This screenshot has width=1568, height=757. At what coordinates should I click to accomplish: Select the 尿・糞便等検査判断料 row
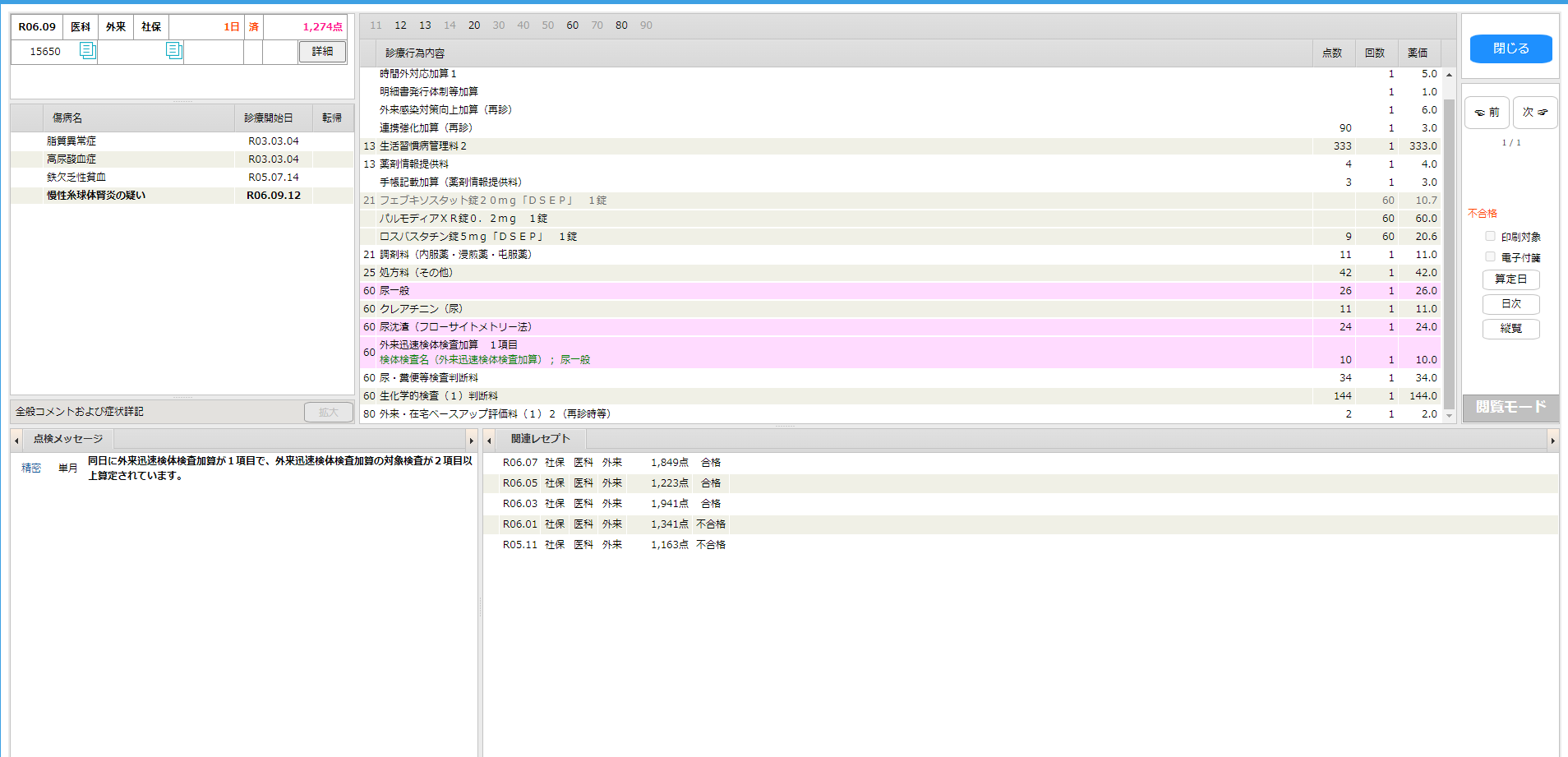click(901, 378)
